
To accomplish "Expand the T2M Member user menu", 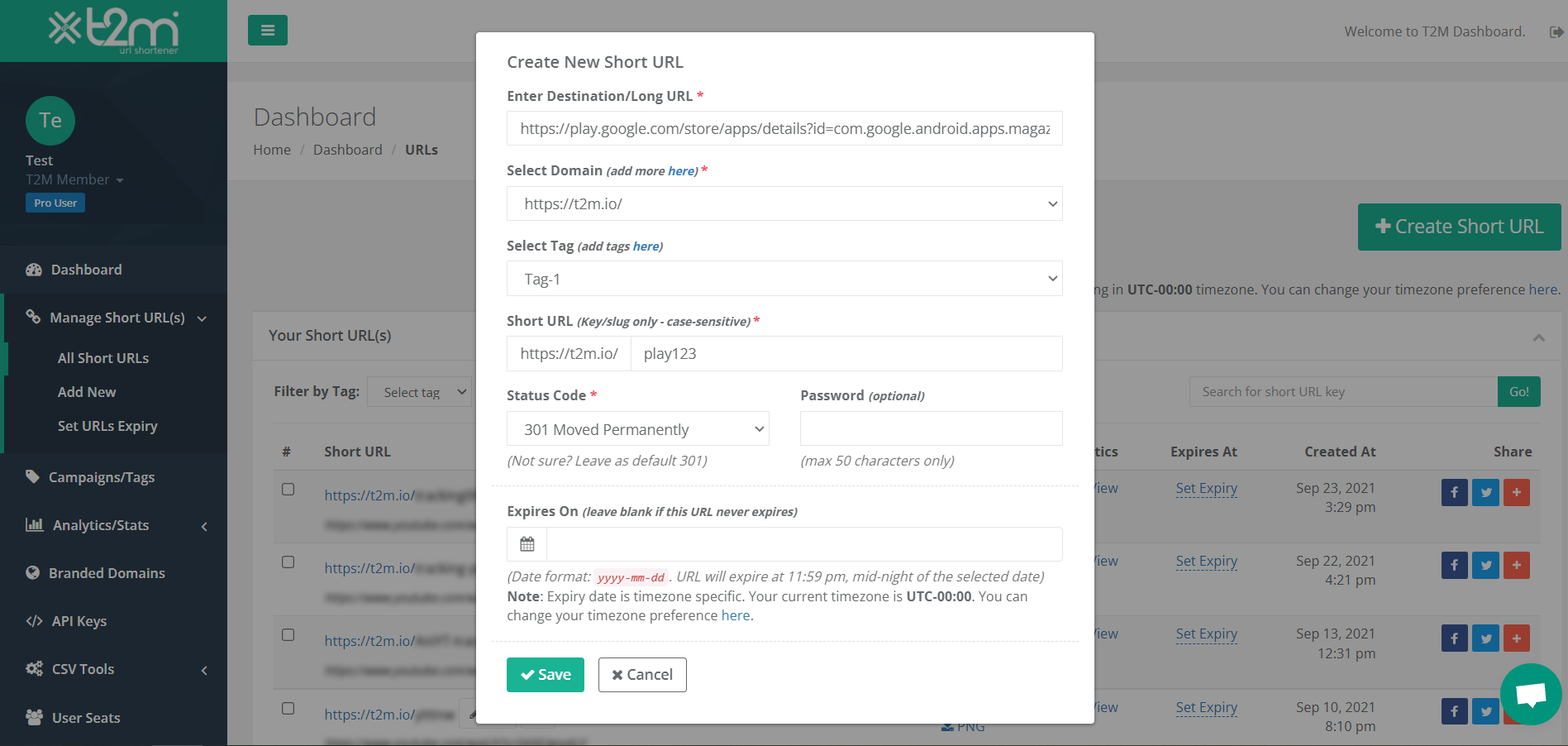I will (74, 180).
